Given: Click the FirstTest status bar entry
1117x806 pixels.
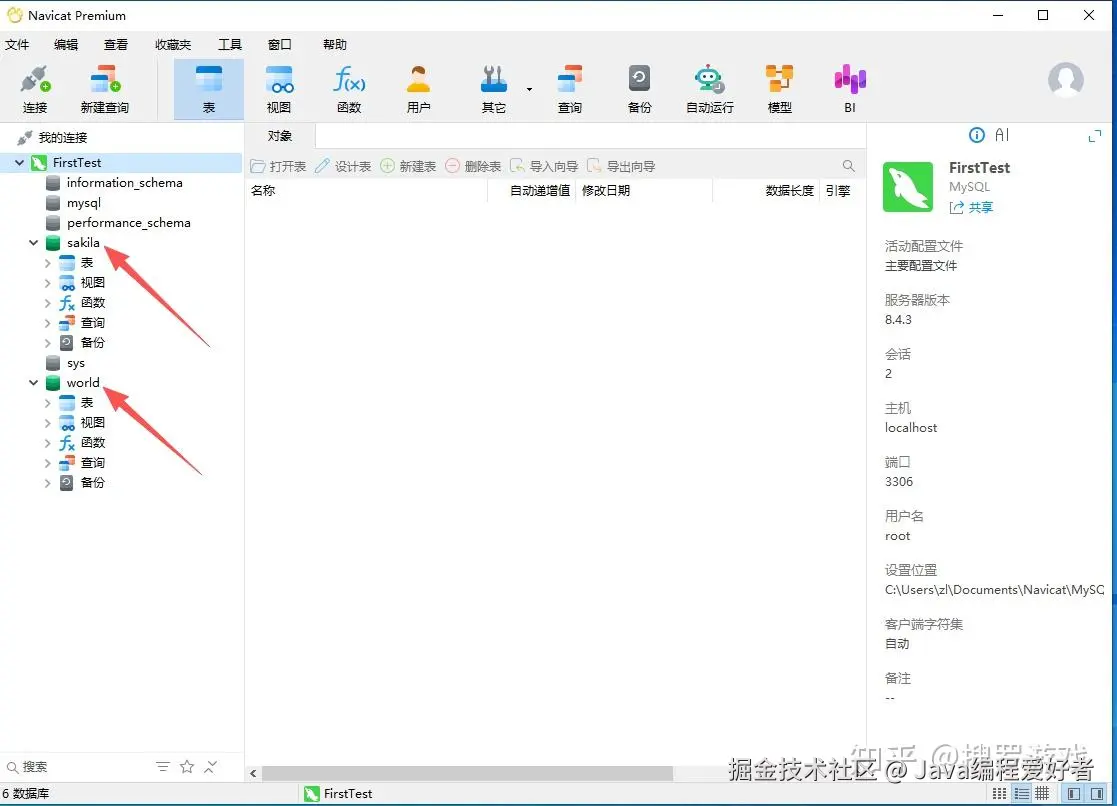Looking at the screenshot, I should (338, 793).
